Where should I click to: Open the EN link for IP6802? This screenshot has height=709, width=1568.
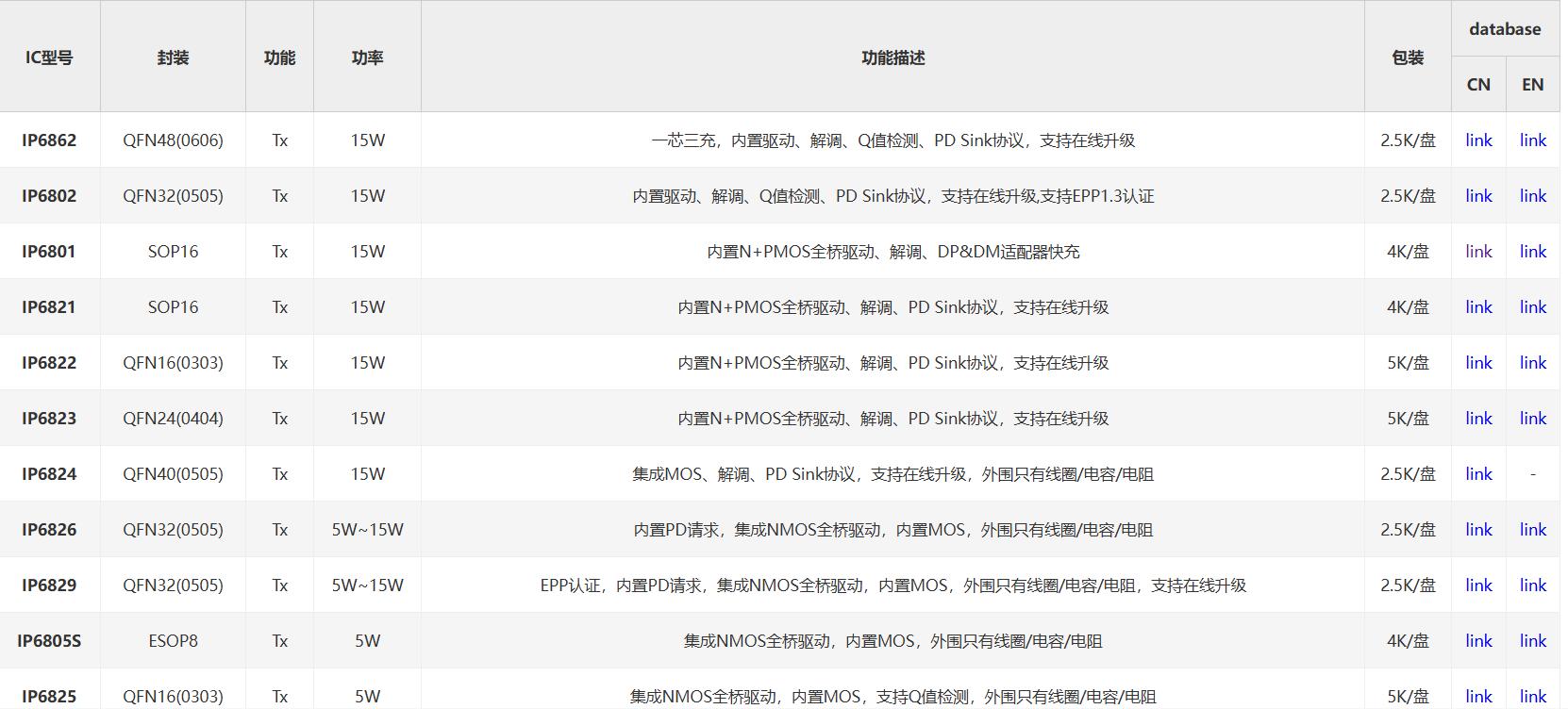(1533, 196)
